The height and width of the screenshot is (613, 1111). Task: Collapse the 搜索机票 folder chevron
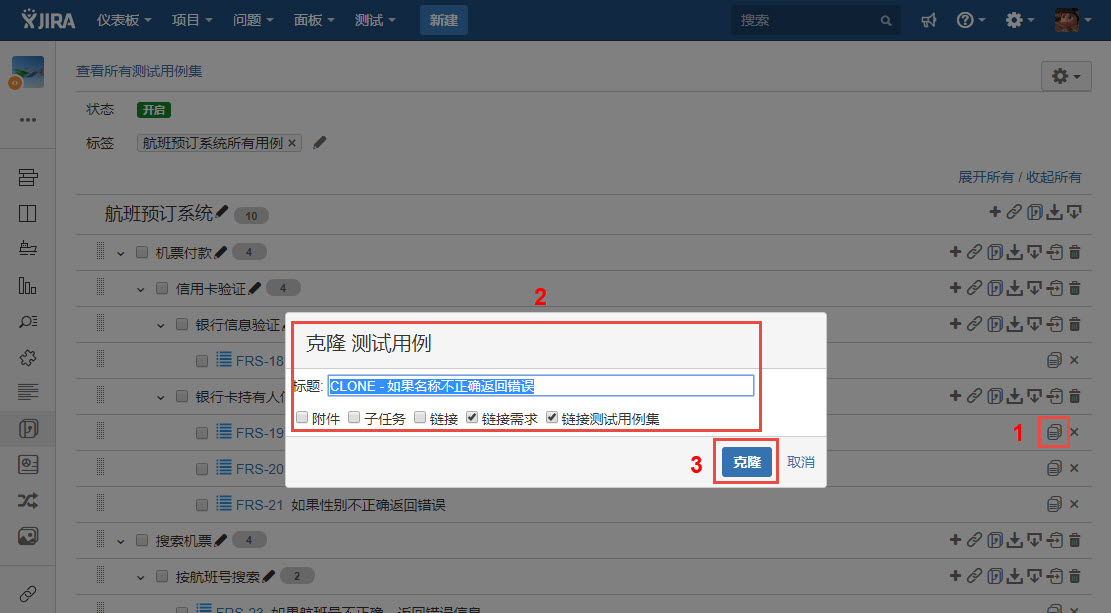(x=120, y=541)
